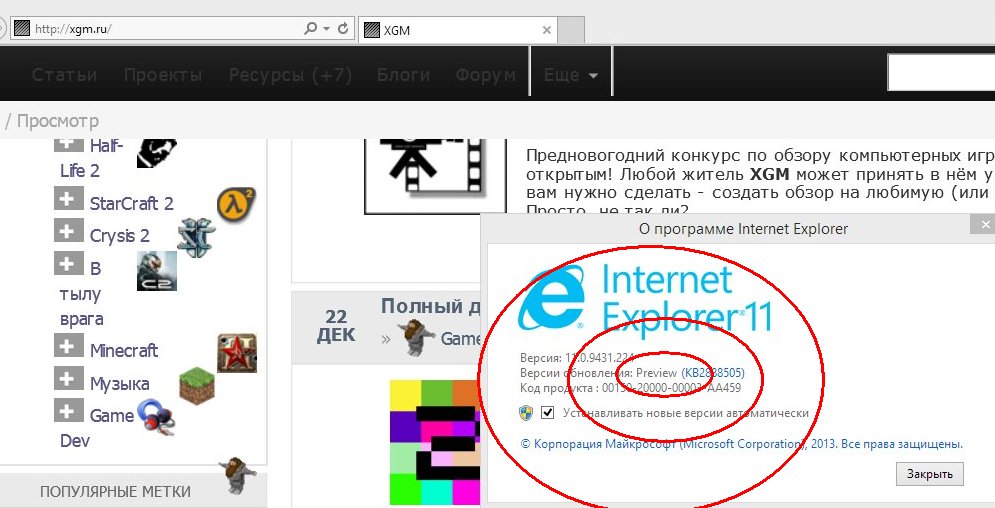Click the address bar with xgm.ru URL
995x508 pixels.
[x=183, y=29]
